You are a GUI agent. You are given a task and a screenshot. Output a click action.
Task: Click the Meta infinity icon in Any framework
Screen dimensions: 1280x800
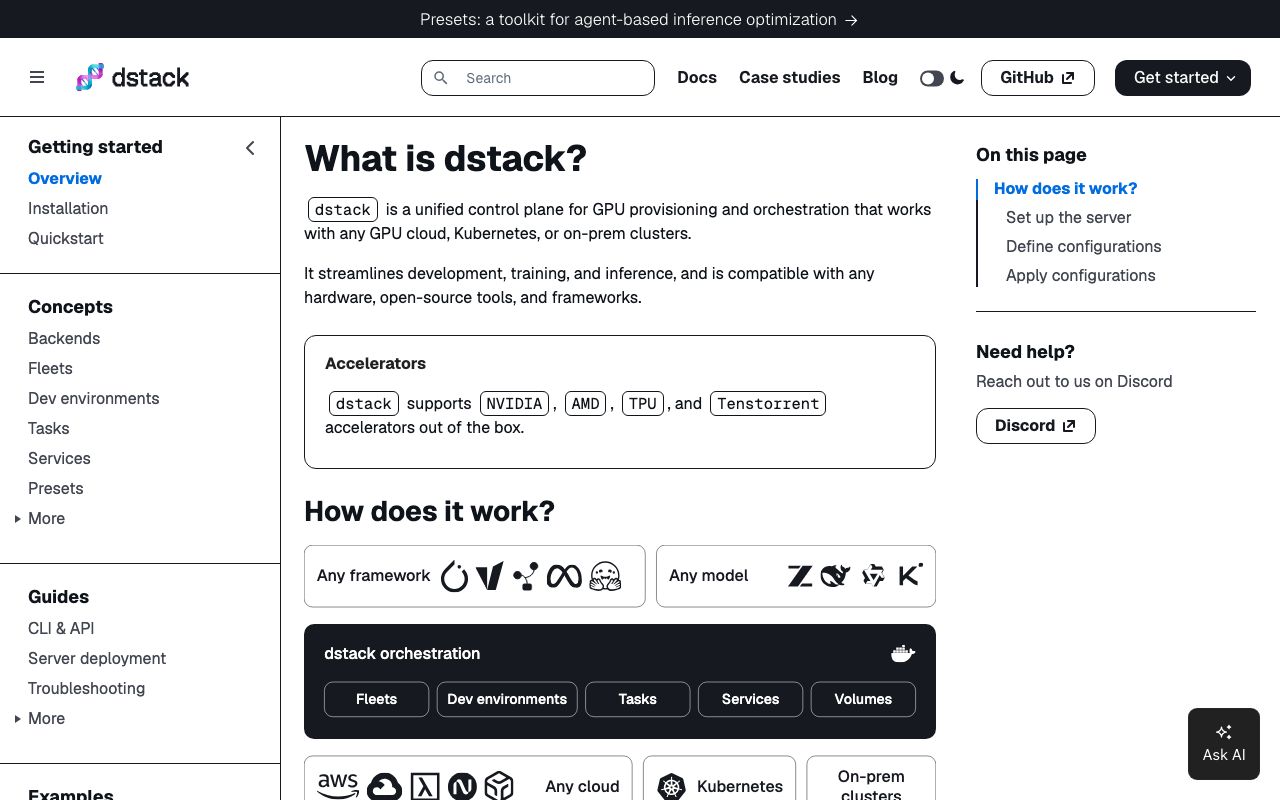(564, 576)
